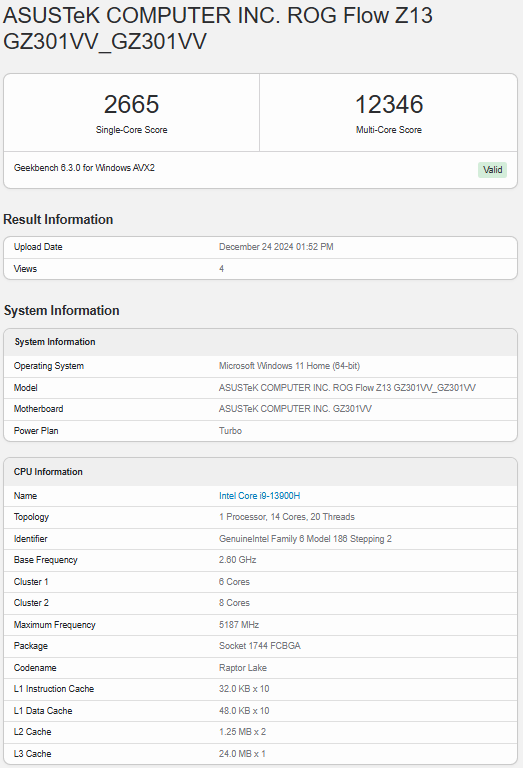
Task: Click the green Valid badge
Action: [x=492, y=169]
